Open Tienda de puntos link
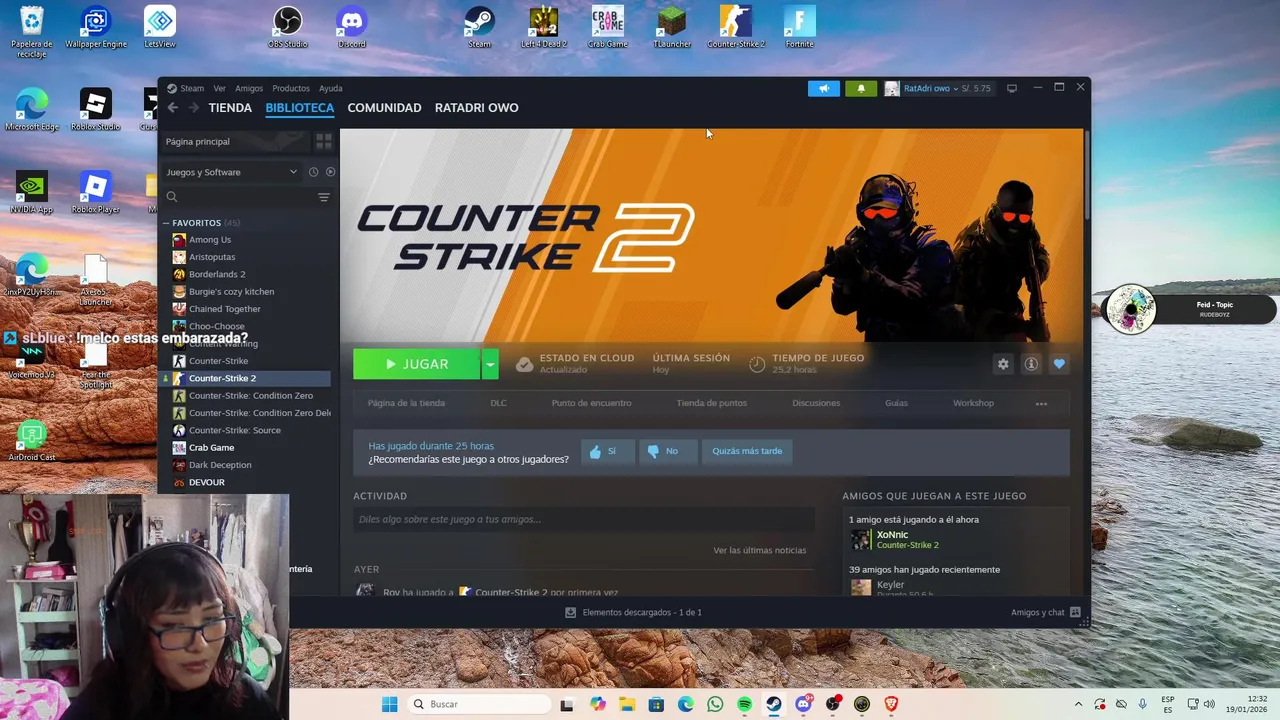 [712, 403]
